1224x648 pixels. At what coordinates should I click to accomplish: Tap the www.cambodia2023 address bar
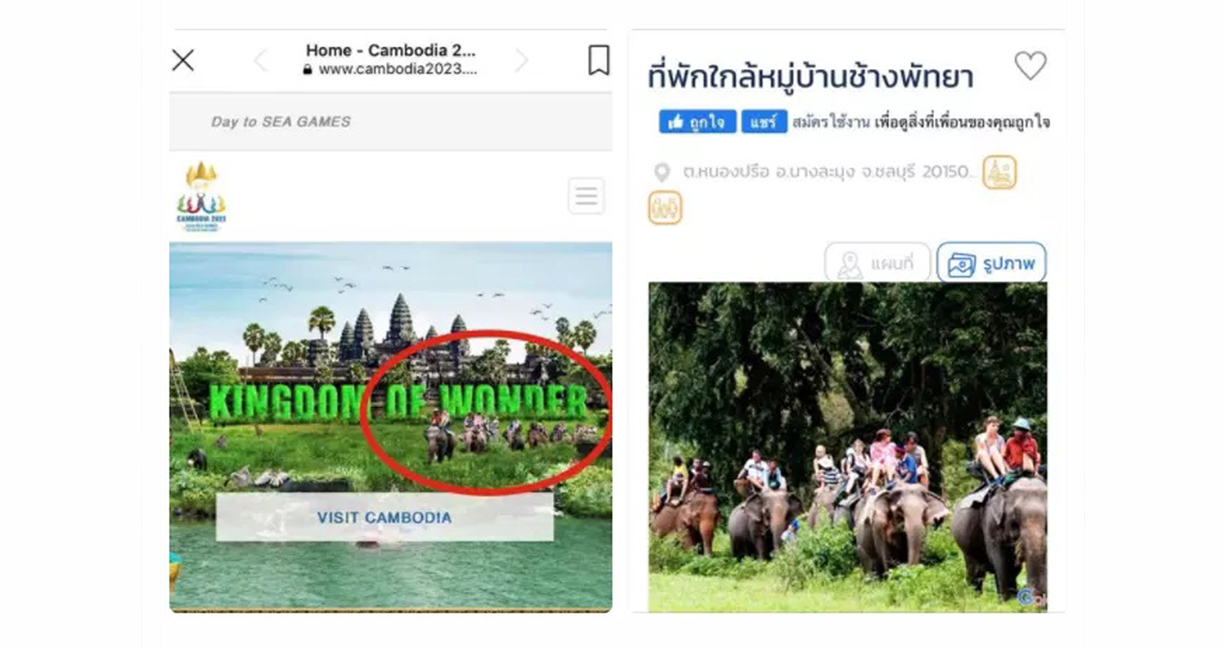tap(390, 70)
